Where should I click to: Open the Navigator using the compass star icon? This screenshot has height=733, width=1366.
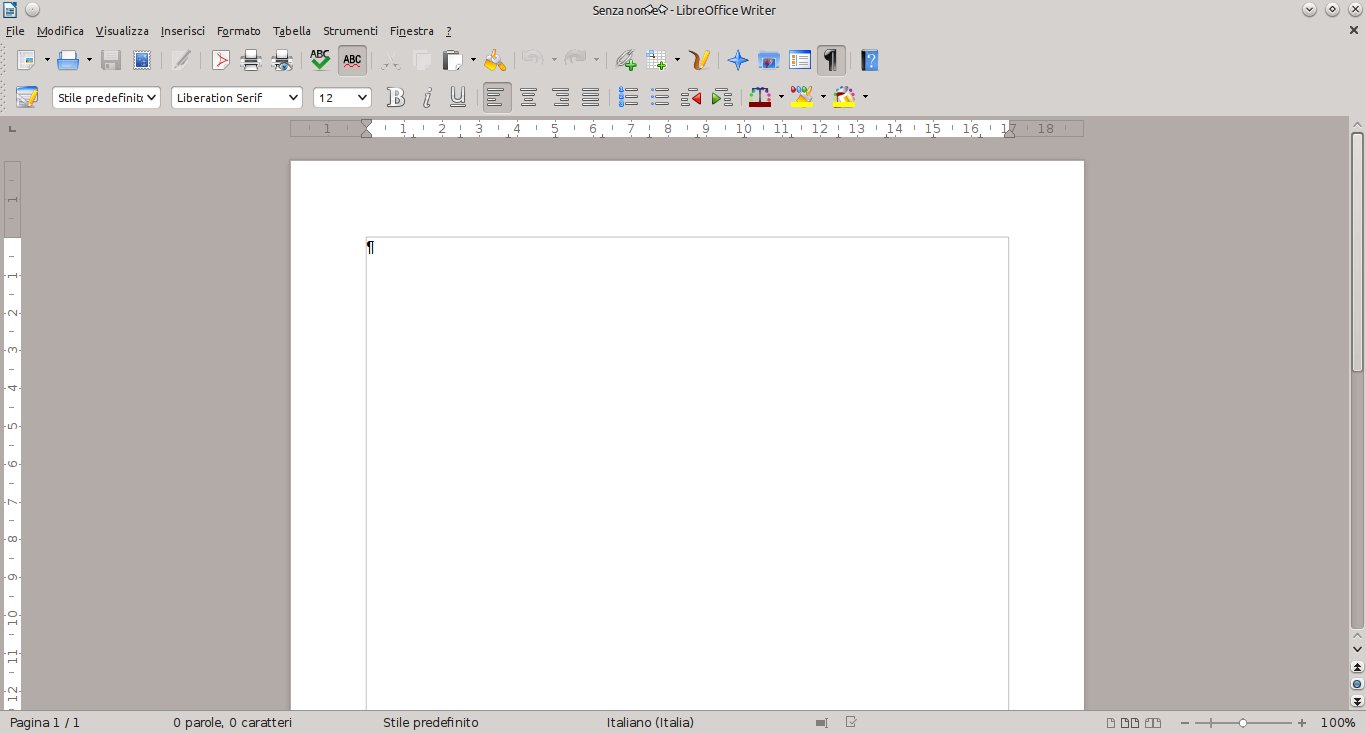pos(738,61)
